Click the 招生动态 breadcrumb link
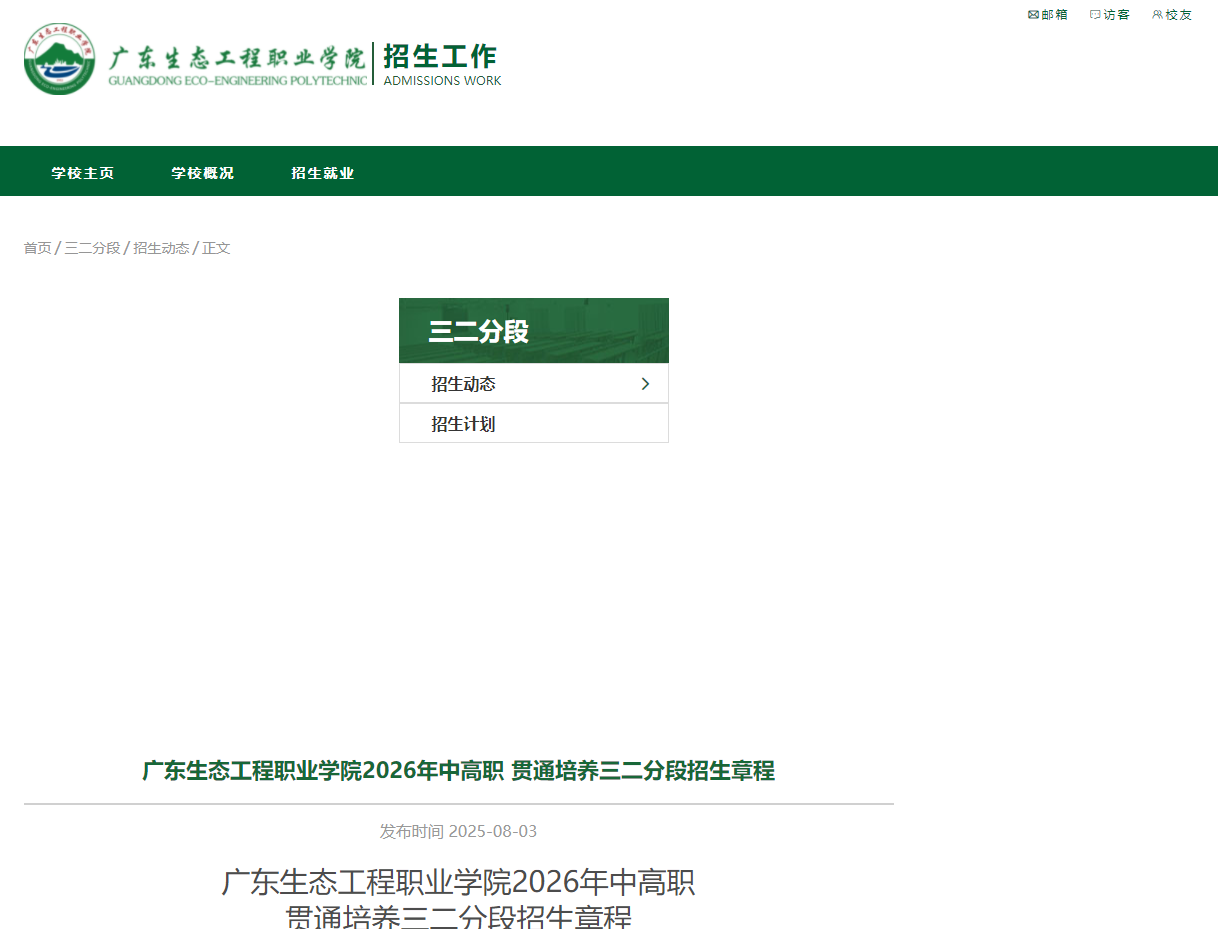 tap(161, 247)
